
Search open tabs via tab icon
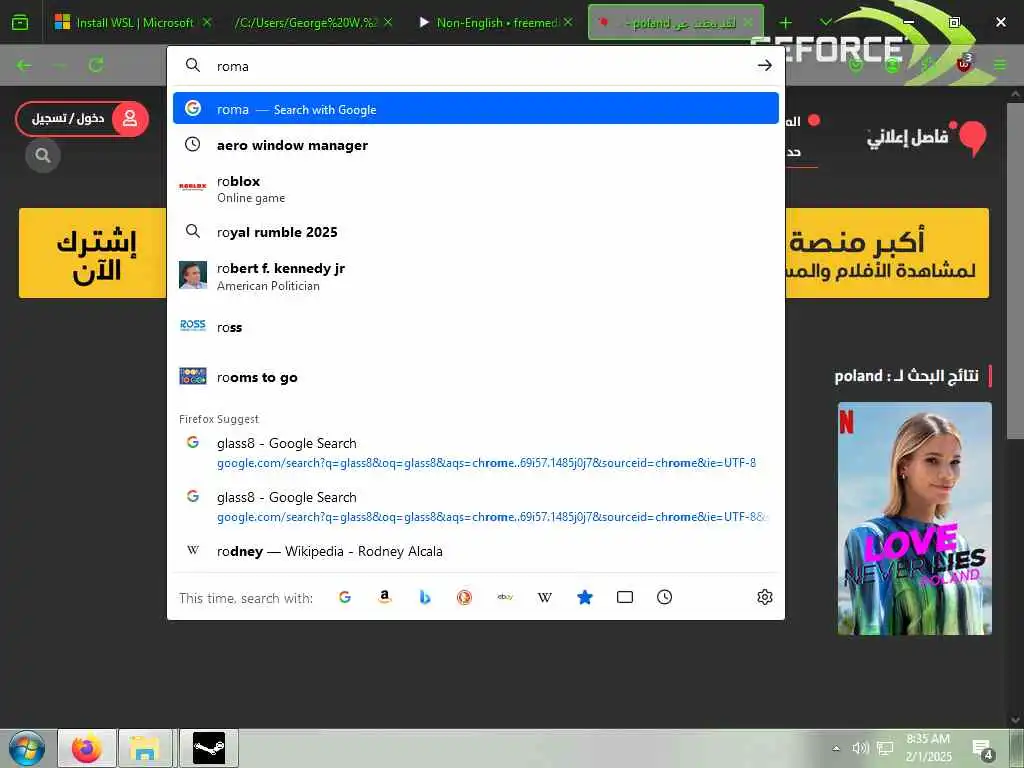click(x=625, y=597)
